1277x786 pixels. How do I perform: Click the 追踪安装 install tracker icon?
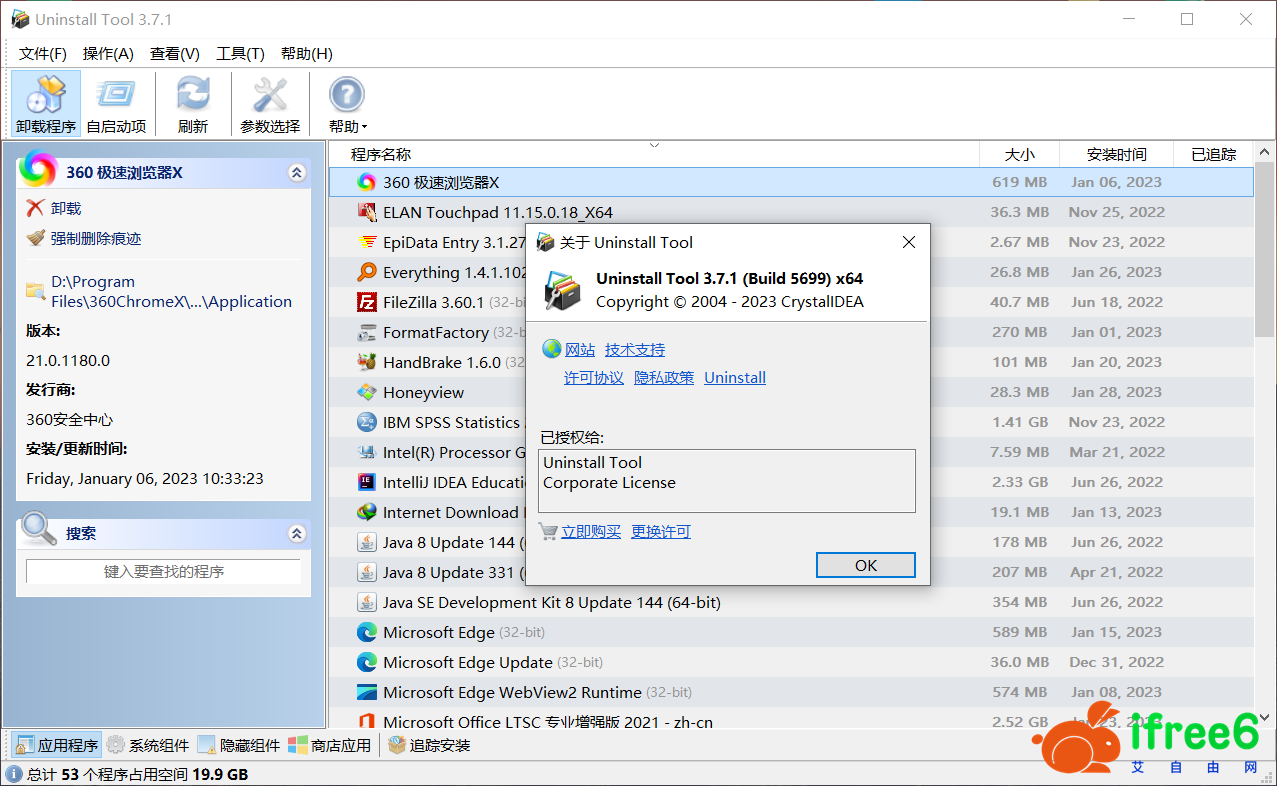pos(429,745)
